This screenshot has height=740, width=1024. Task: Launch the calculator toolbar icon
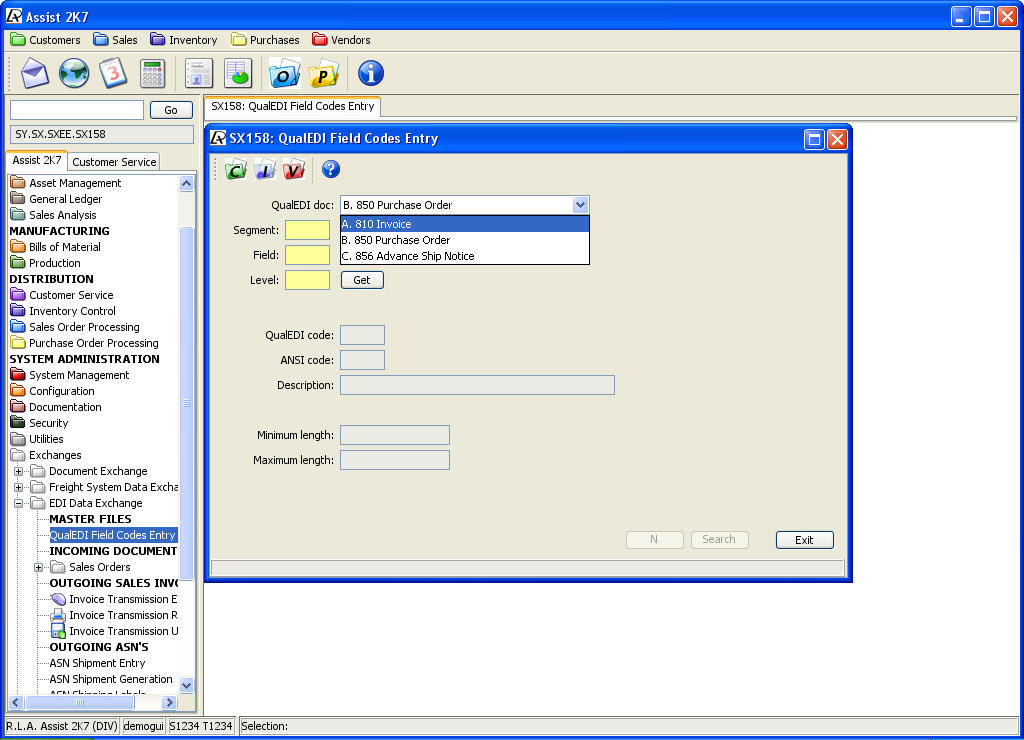[152, 73]
